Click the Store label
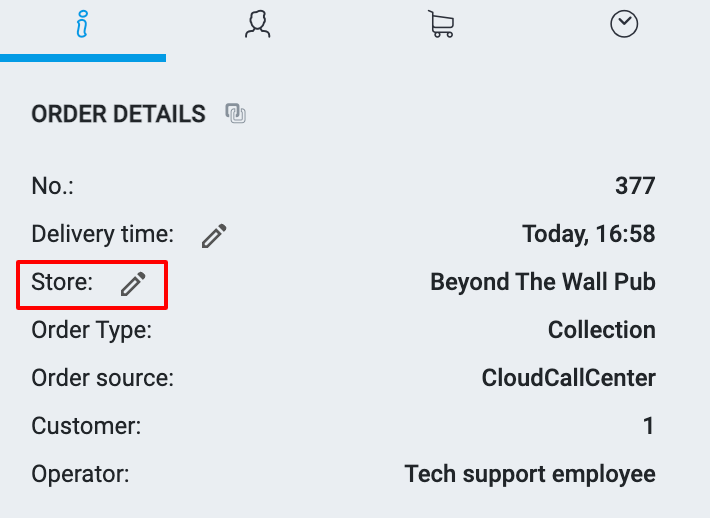This screenshot has width=710, height=518. click(62, 282)
